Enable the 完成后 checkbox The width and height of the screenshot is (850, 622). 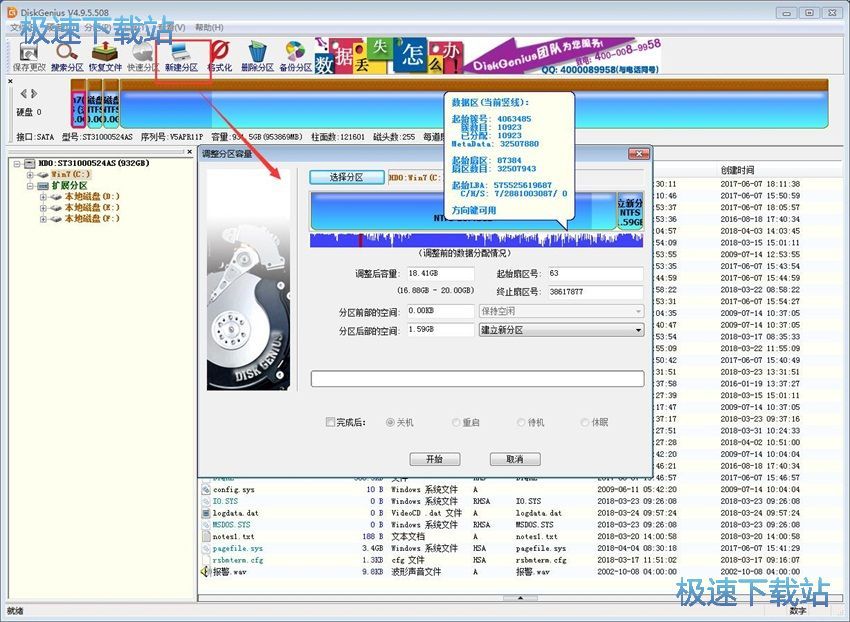330,422
